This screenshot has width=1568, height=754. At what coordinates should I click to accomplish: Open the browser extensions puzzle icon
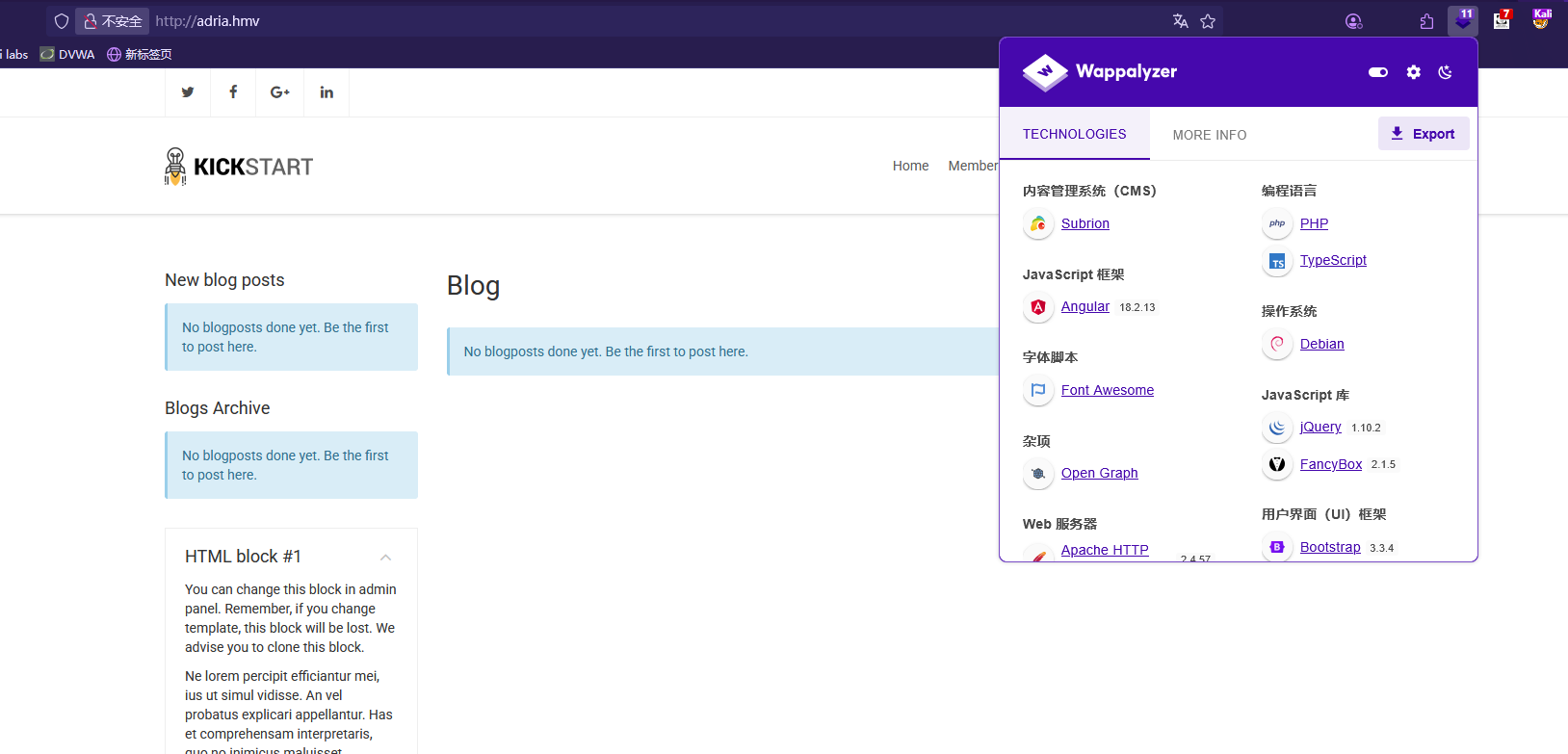pos(1426,21)
